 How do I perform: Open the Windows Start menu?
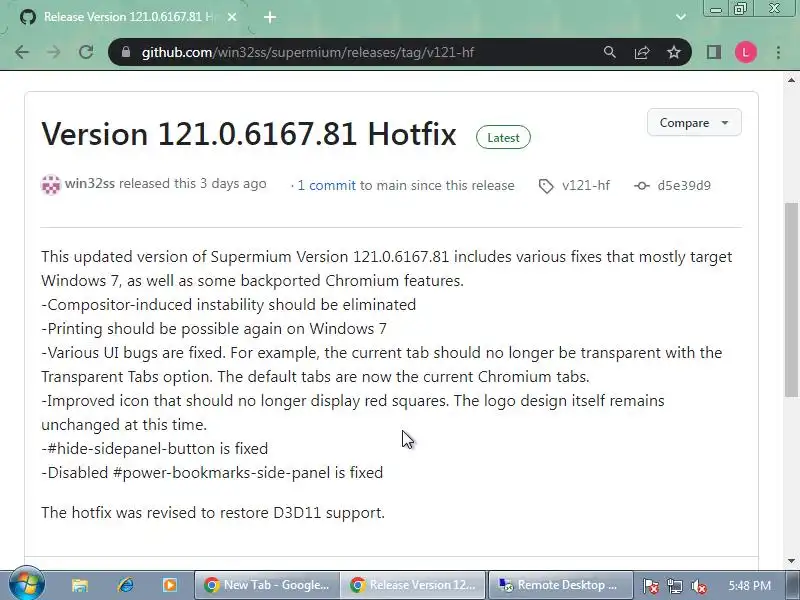(x=27, y=584)
